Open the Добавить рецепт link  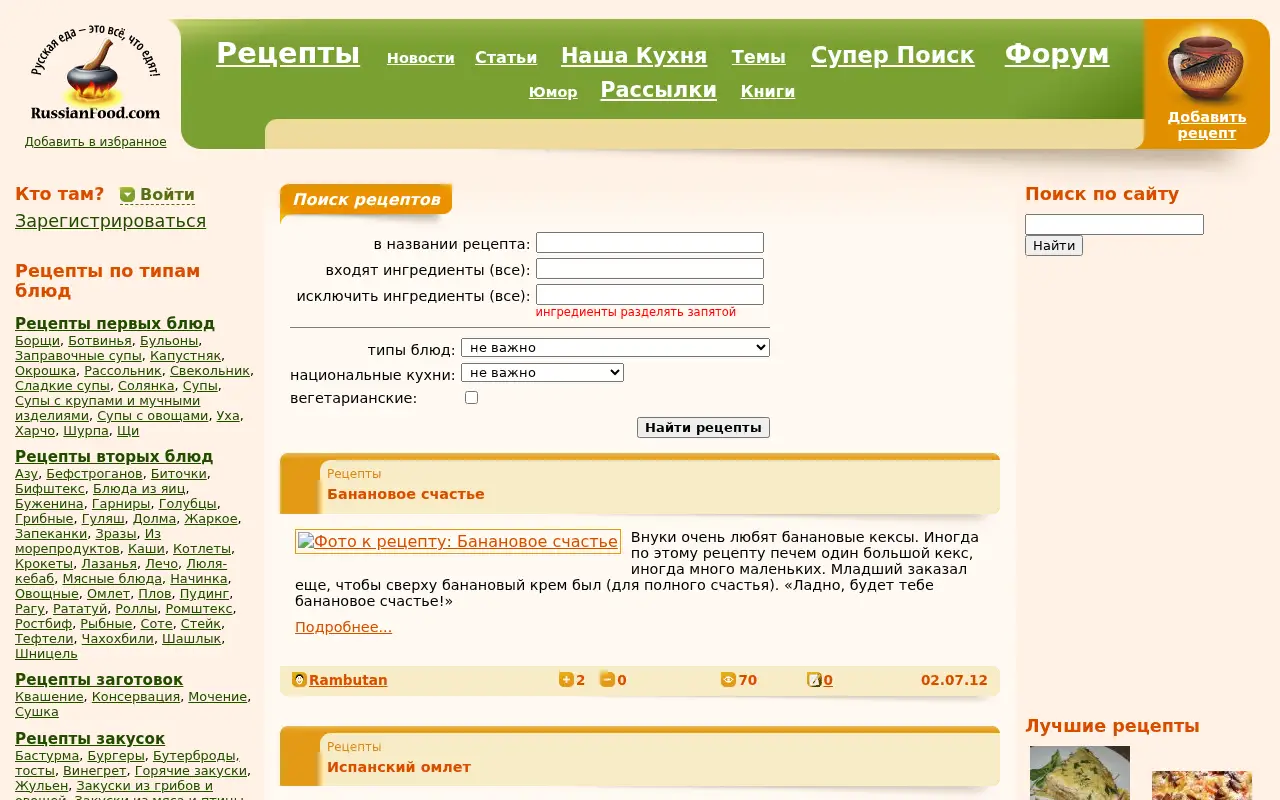click(x=1206, y=125)
